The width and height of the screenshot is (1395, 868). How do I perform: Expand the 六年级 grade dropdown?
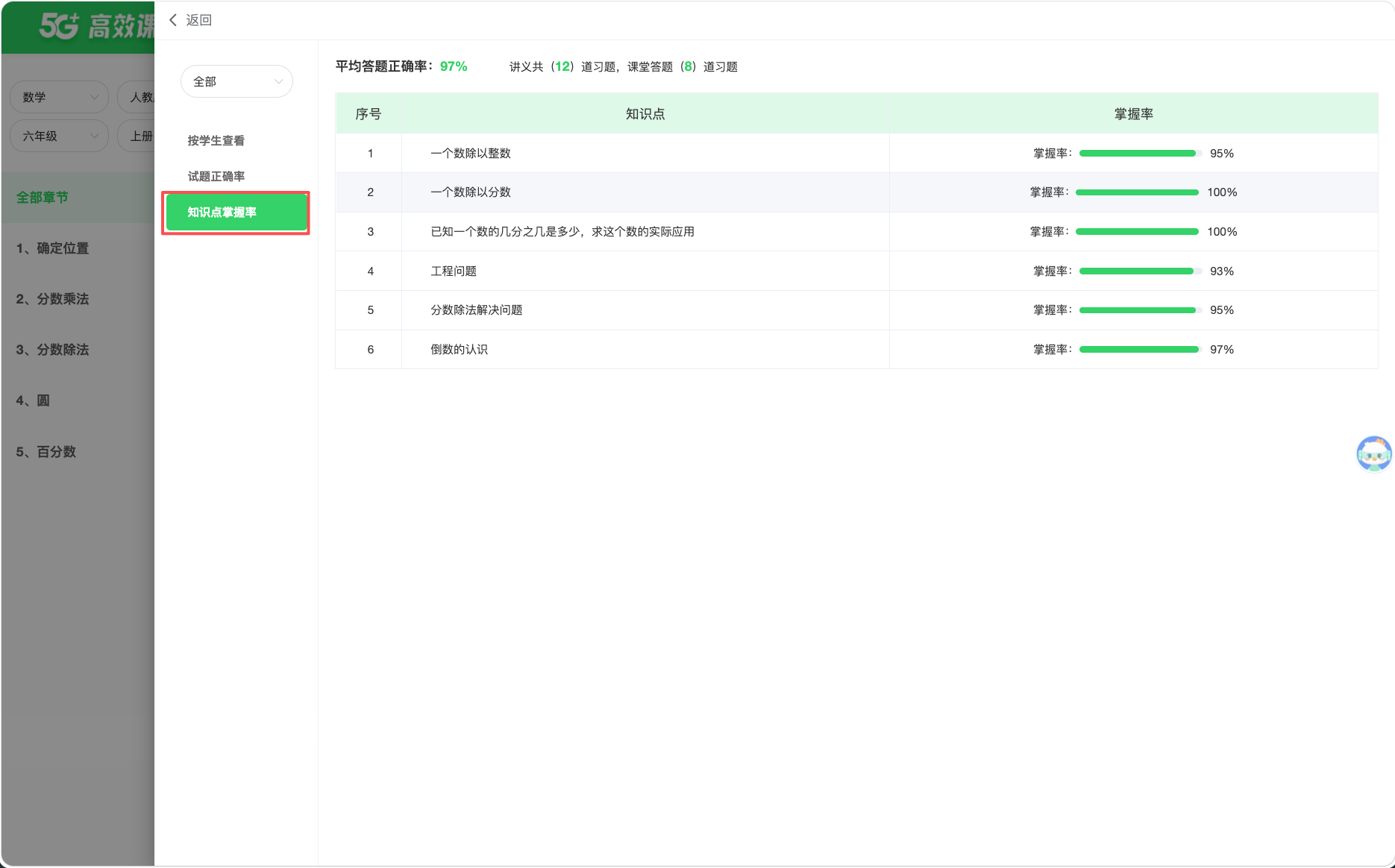coord(60,136)
